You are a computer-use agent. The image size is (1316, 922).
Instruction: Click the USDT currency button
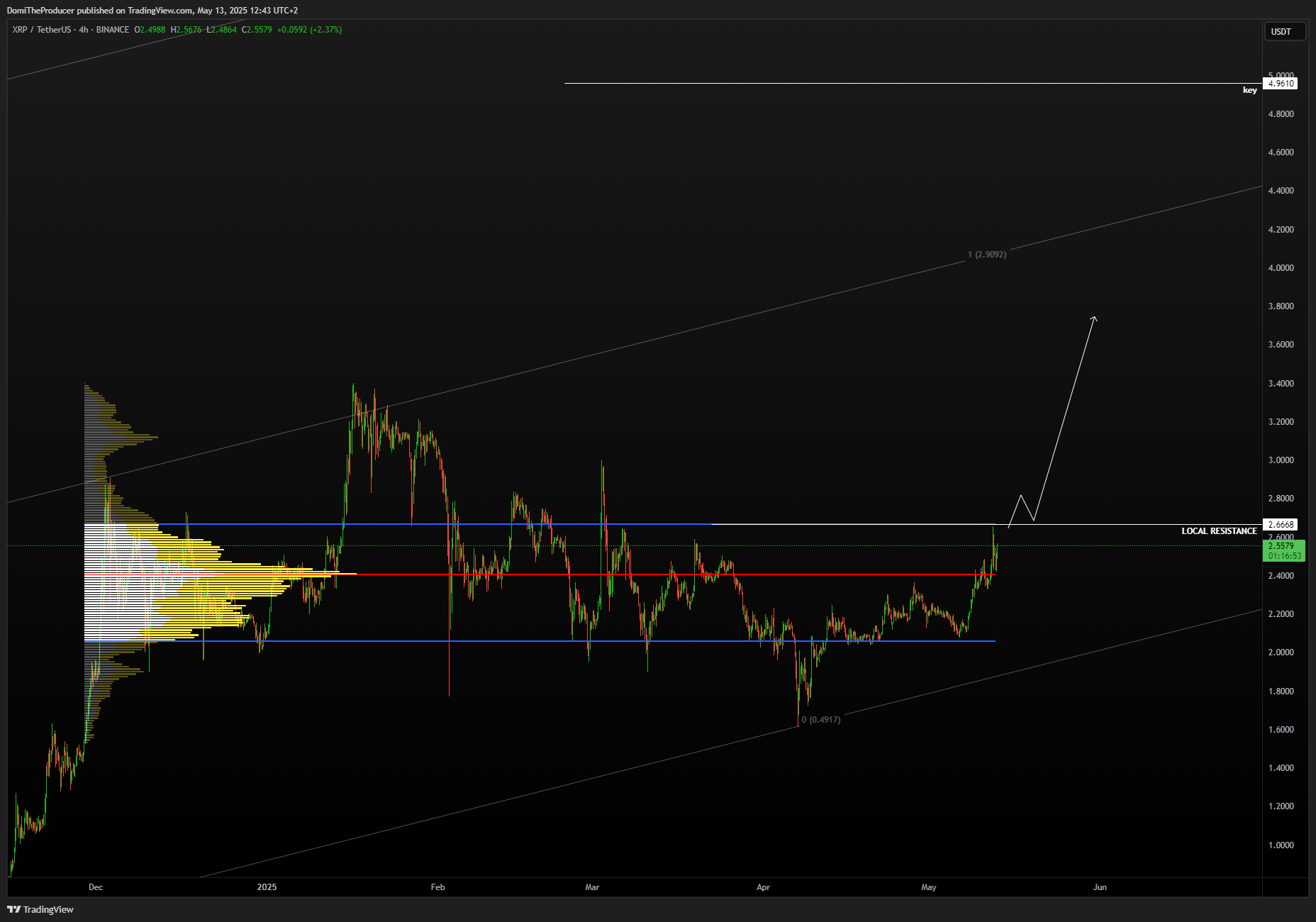(1284, 31)
